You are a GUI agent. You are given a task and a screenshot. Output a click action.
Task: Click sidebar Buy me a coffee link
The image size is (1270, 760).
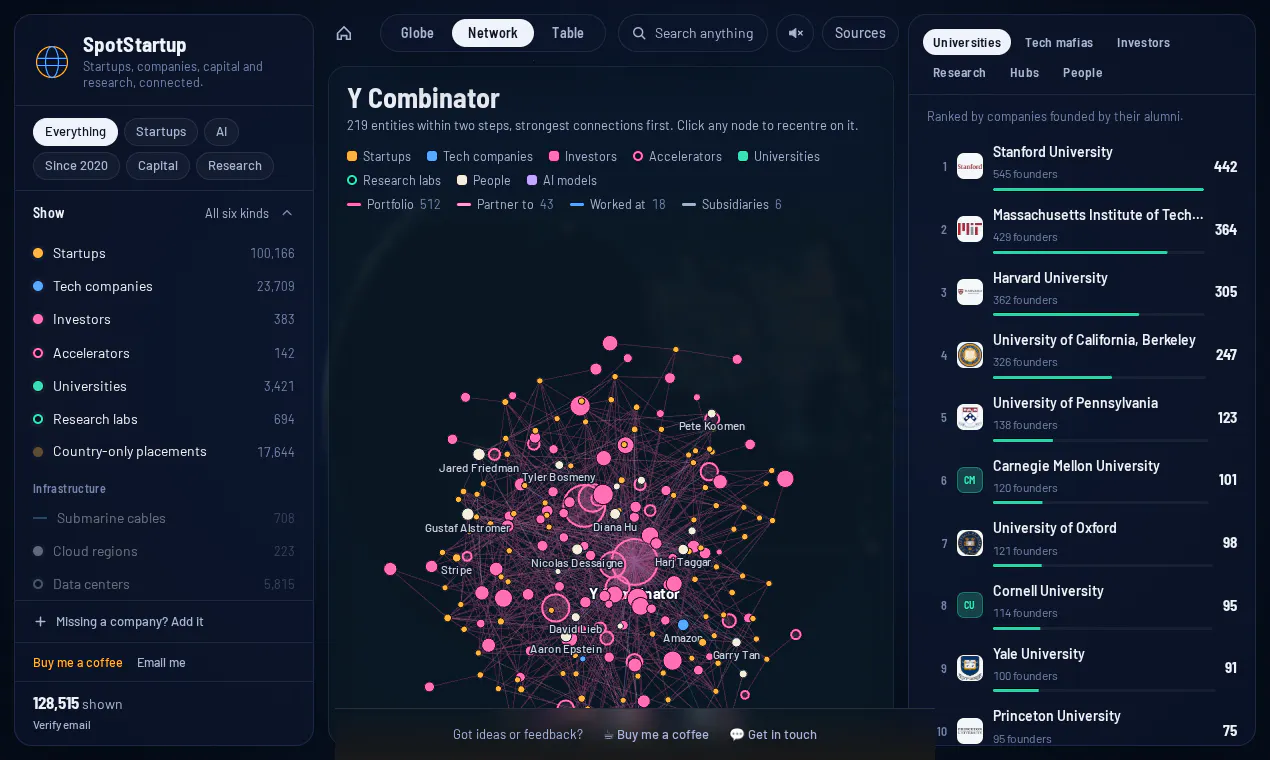[78, 662]
